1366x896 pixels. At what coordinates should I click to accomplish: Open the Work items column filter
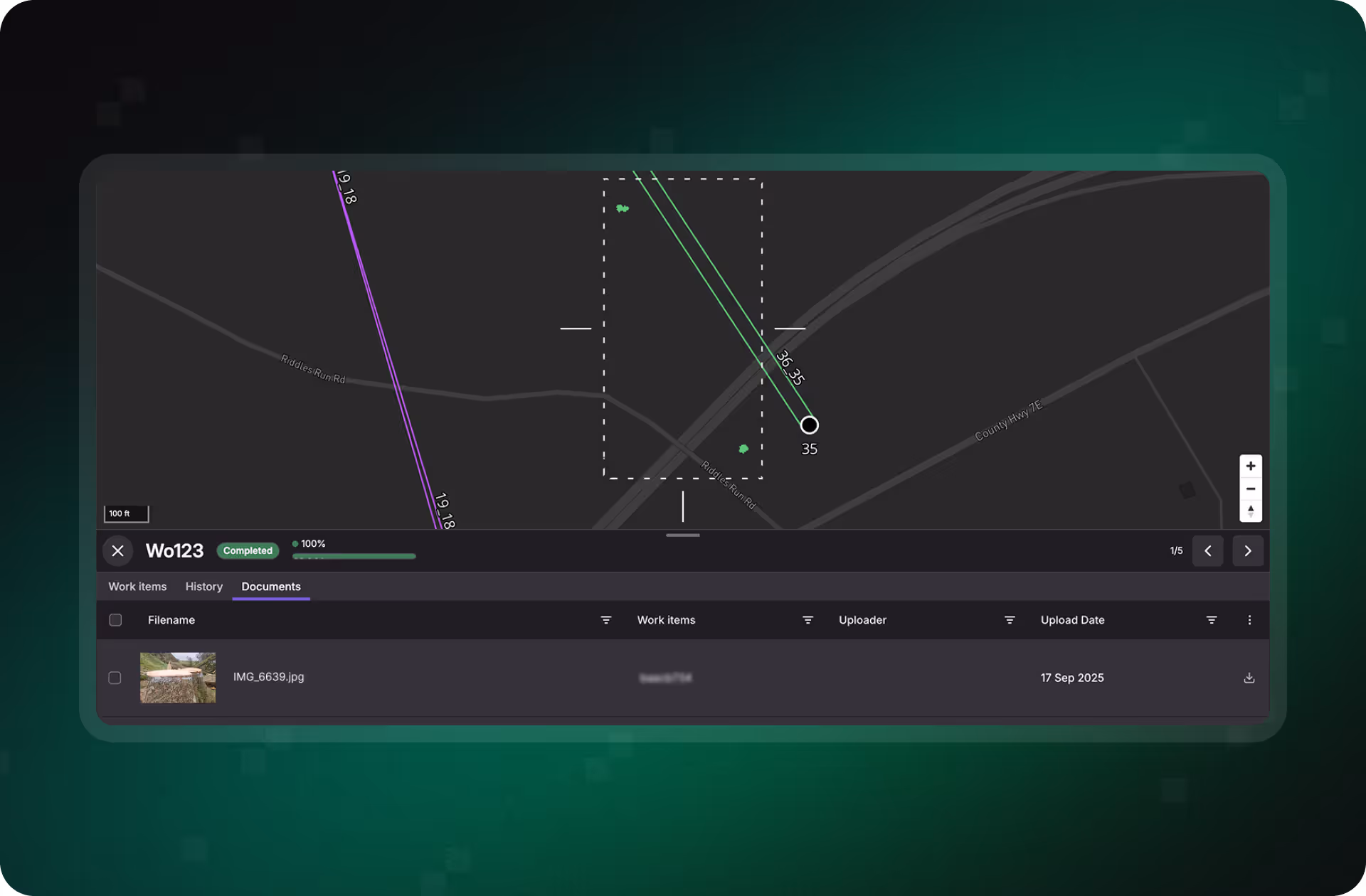pyautogui.click(x=808, y=620)
